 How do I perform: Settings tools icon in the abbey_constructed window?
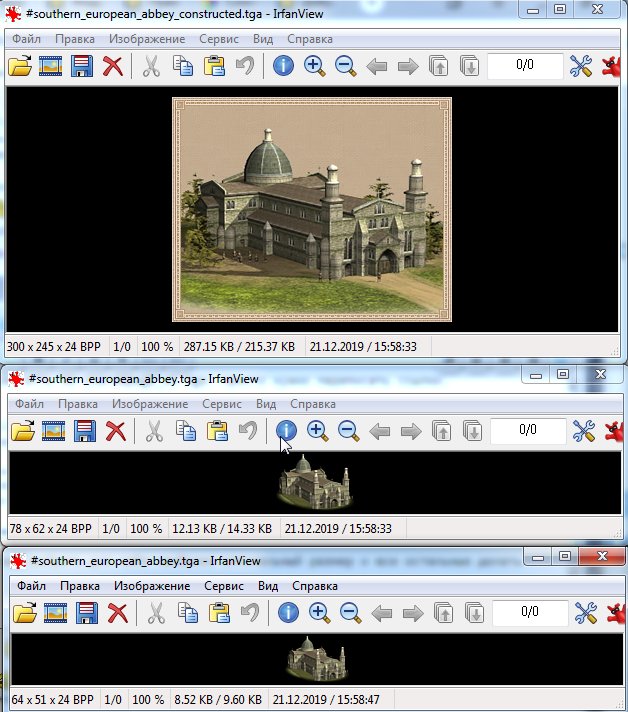pos(581,66)
